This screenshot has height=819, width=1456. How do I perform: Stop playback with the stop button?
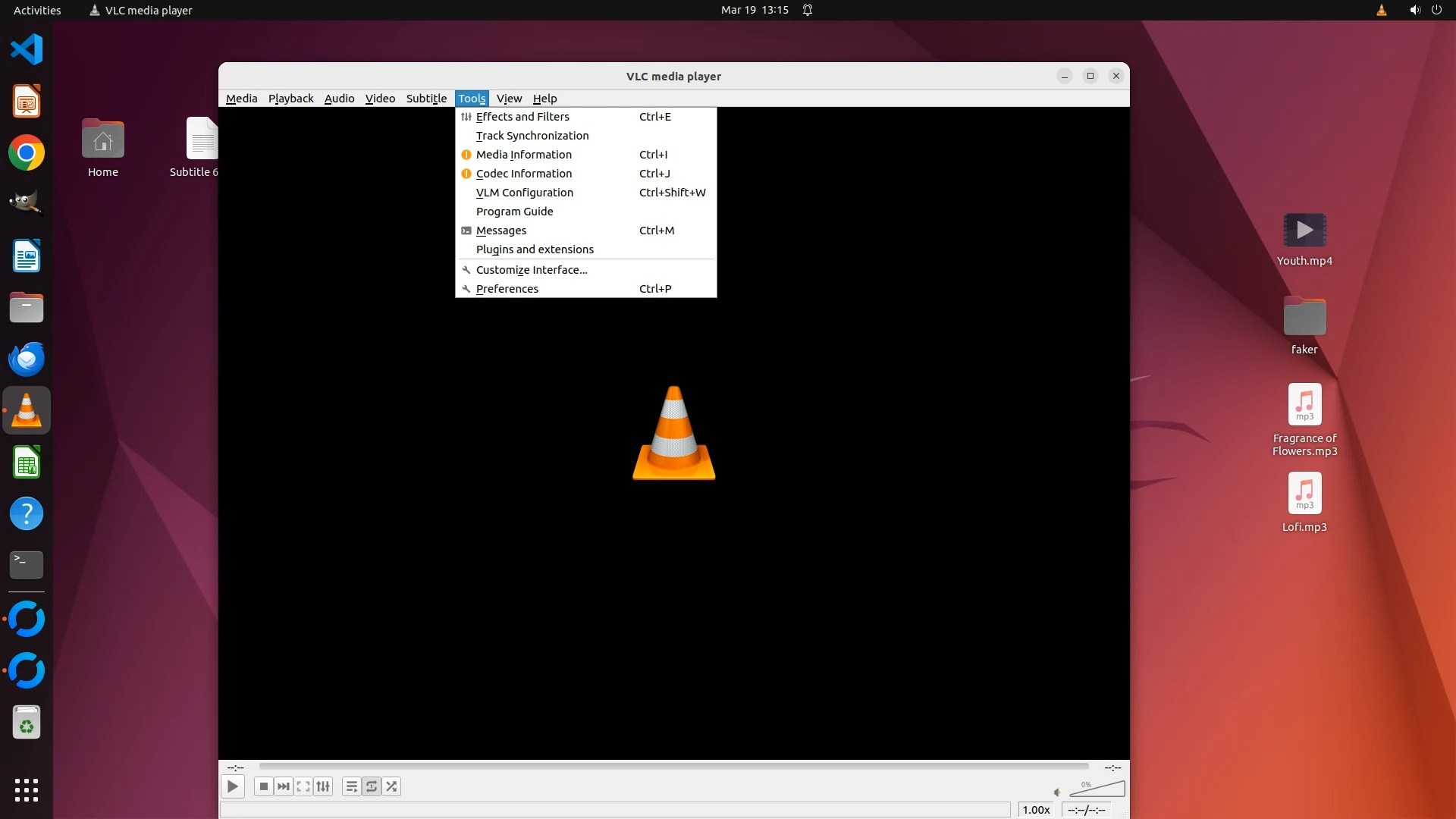point(263,786)
